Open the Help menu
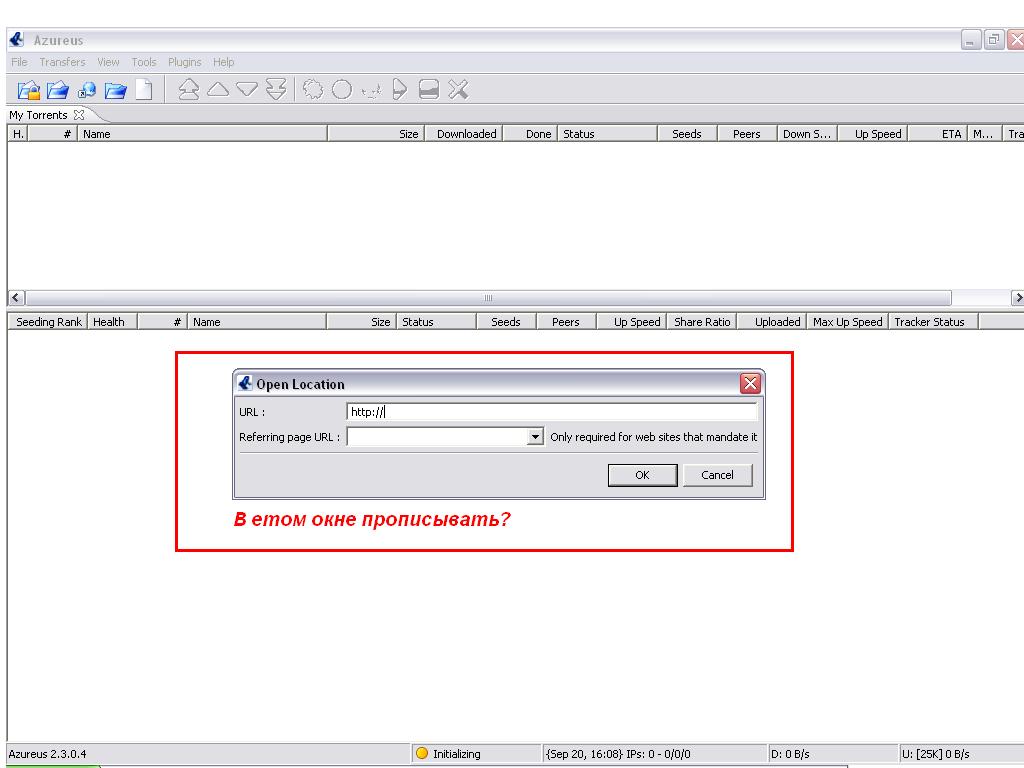1024x768 pixels. tap(223, 62)
